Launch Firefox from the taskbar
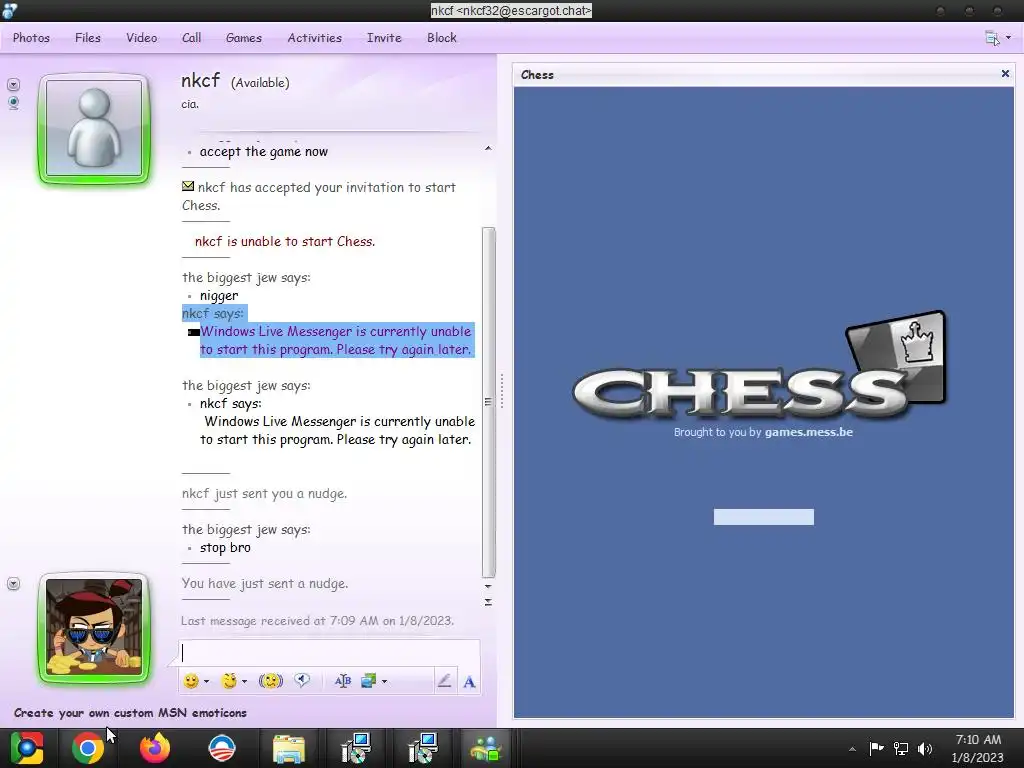Screen dimensions: 1024x768 click(155, 748)
